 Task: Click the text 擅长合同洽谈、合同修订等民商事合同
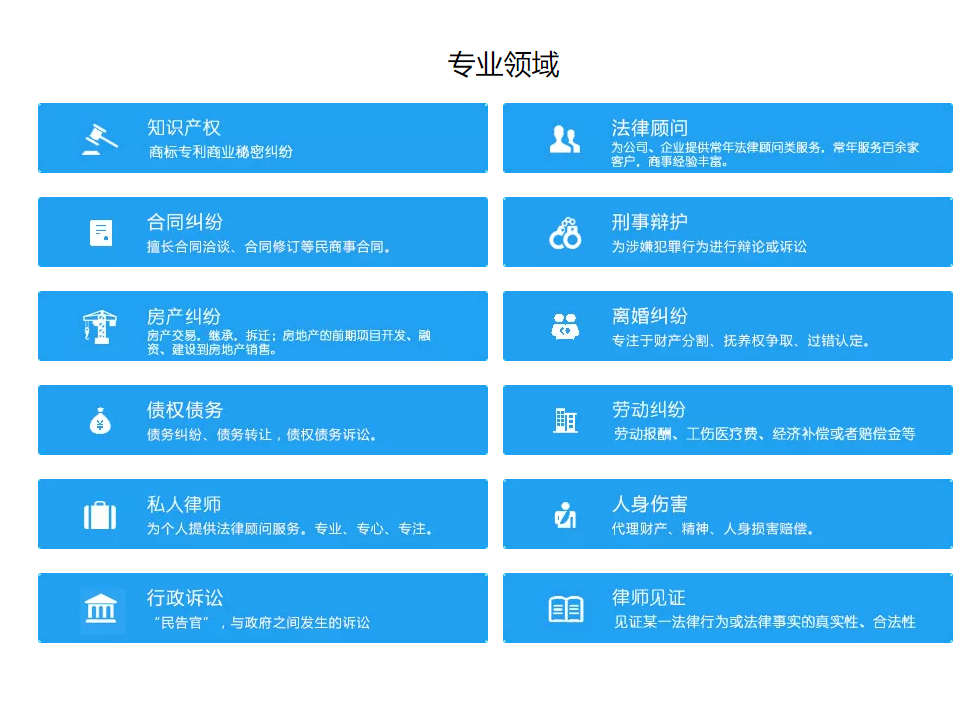pyautogui.click(x=269, y=247)
